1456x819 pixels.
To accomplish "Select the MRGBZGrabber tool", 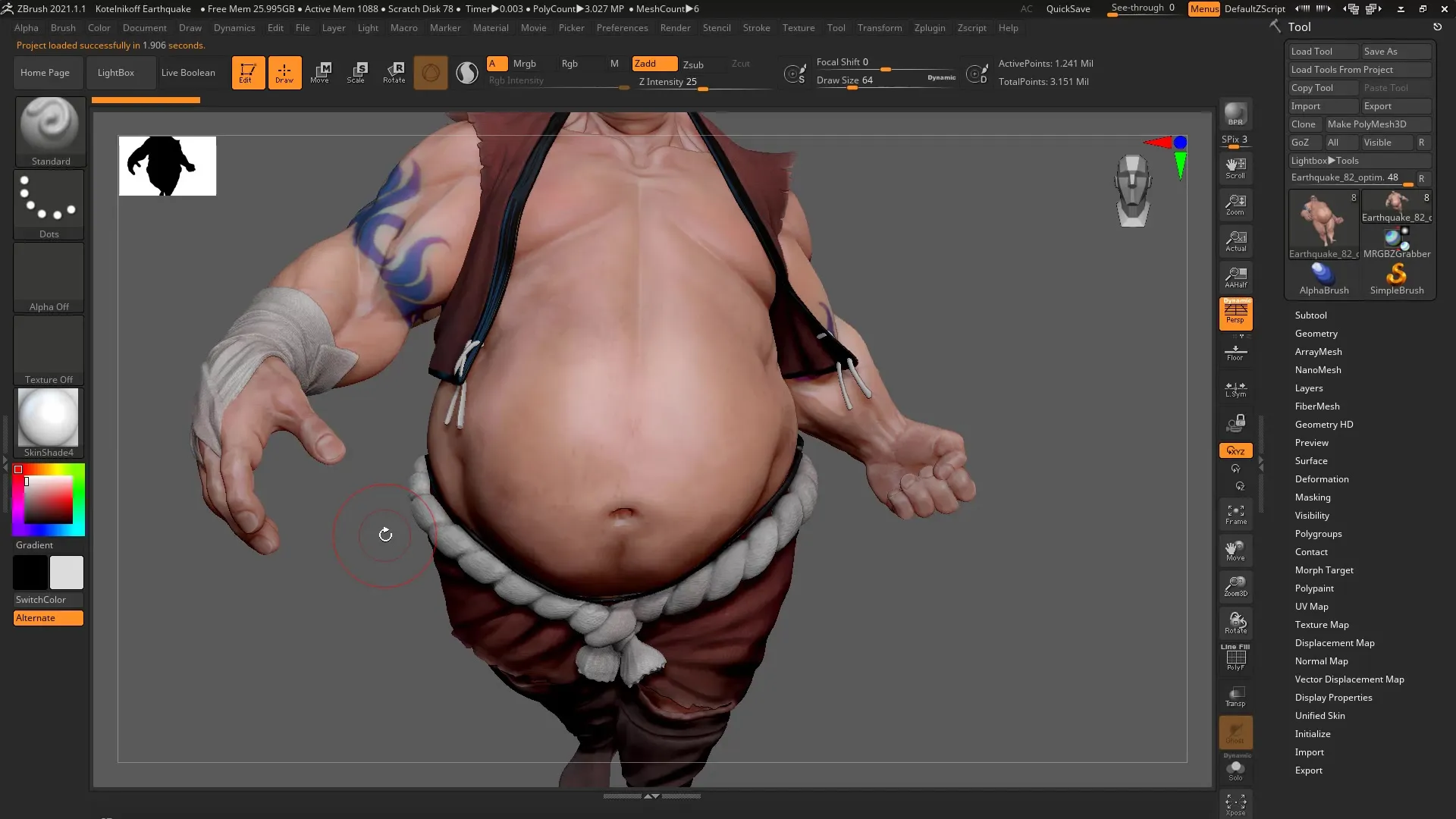I will tap(1396, 243).
